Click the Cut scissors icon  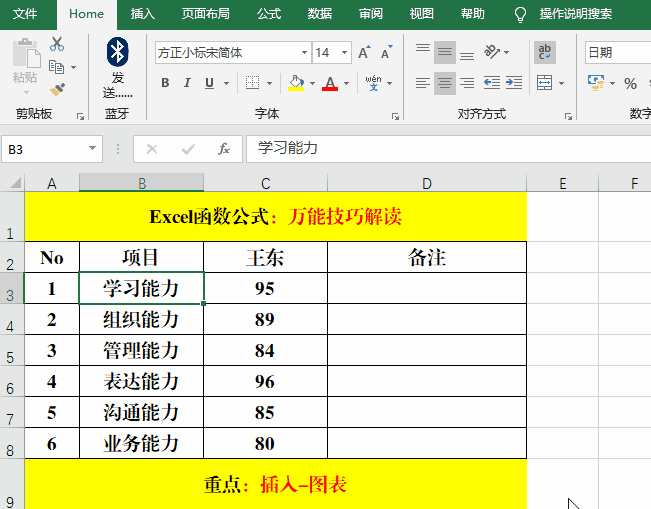tap(57, 44)
